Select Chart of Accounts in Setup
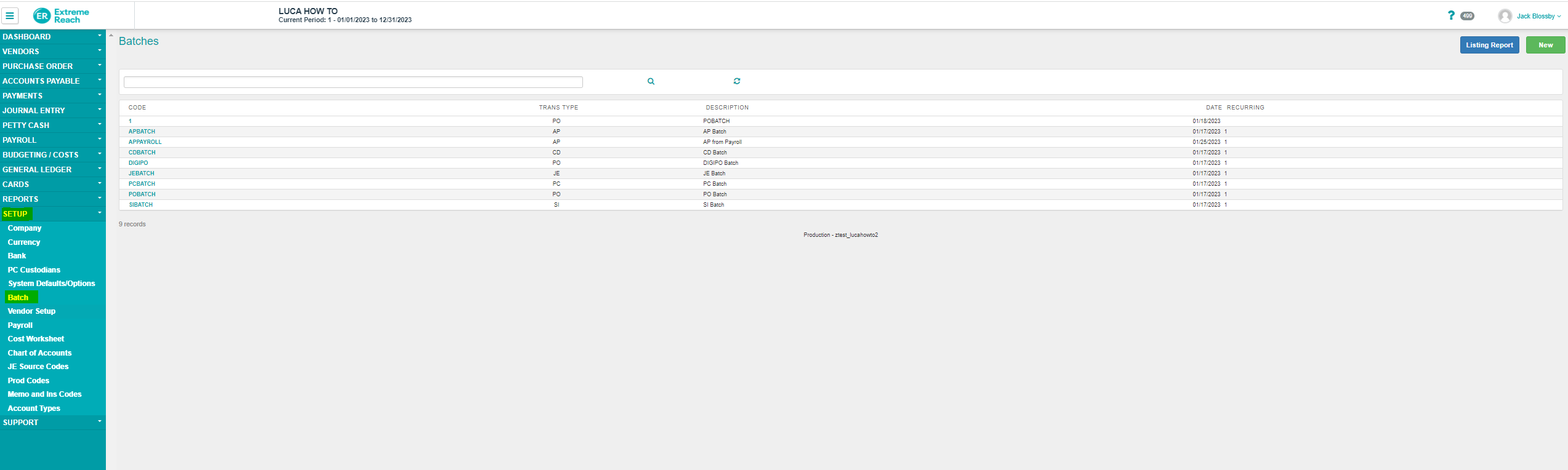 pos(39,352)
